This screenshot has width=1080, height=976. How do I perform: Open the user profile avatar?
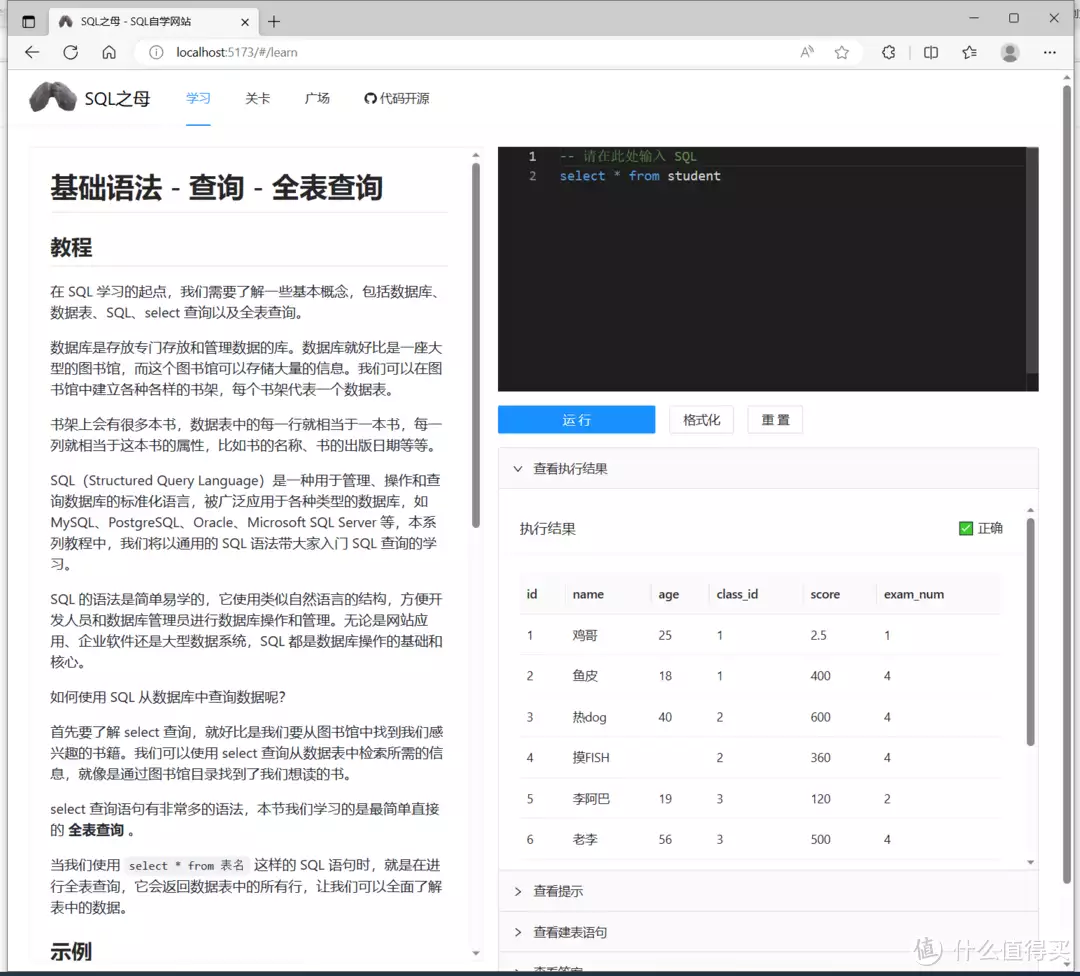1010,52
